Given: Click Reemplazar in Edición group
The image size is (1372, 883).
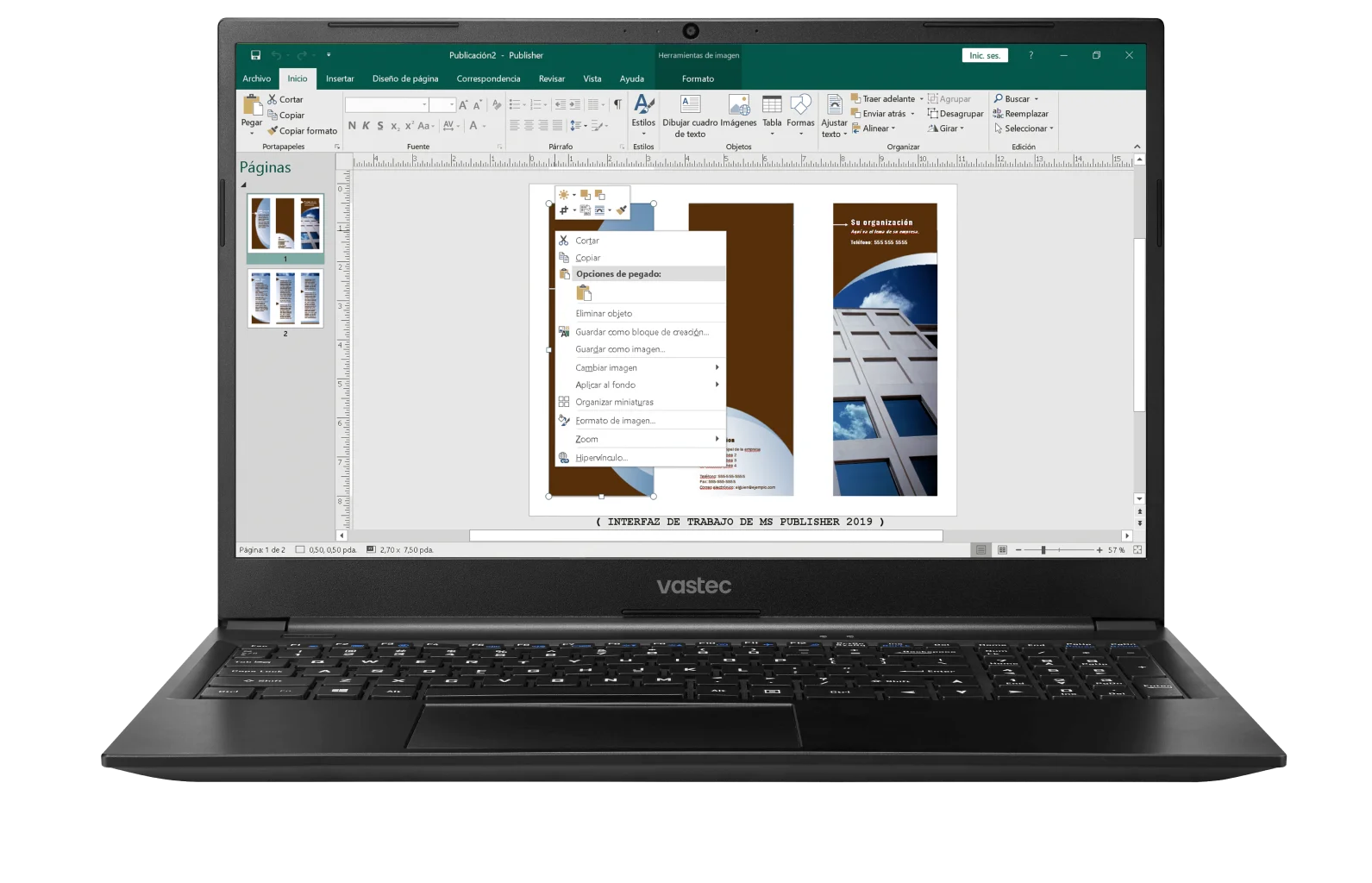Looking at the screenshot, I should 1021,114.
